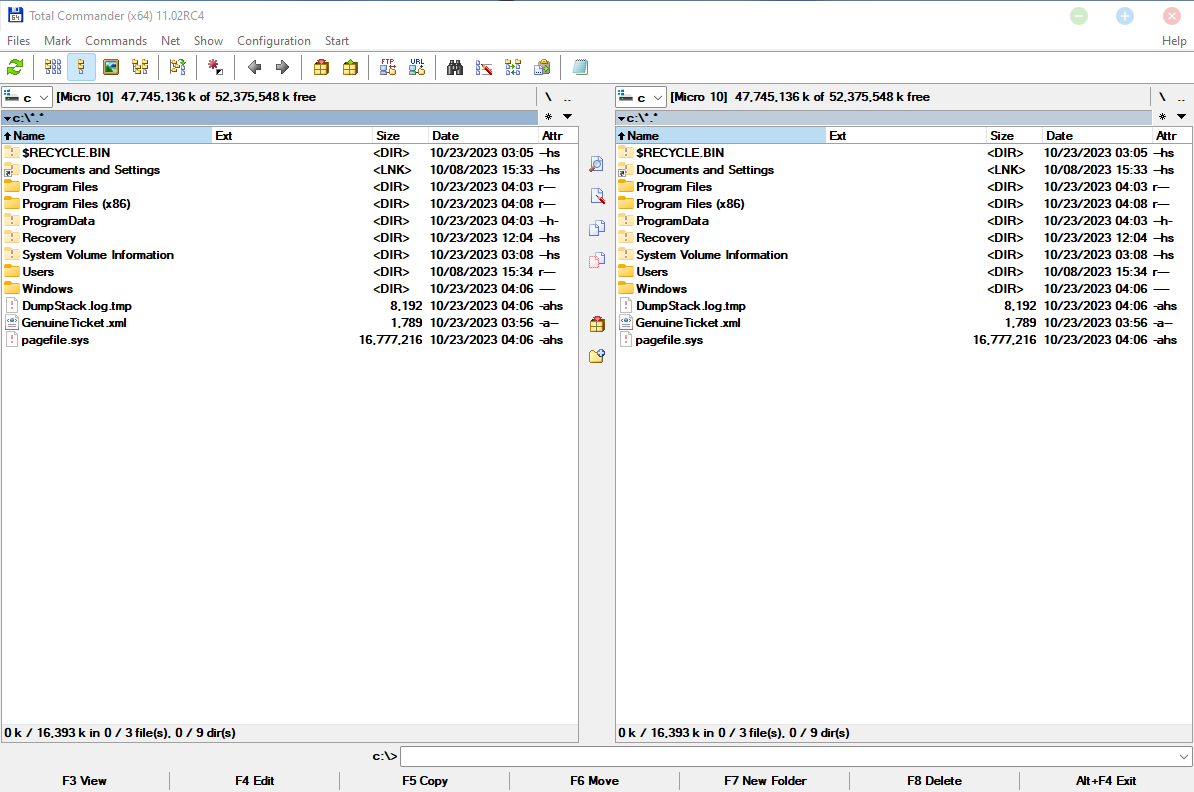Image resolution: width=1194 pixels, height=792 pixels.
Task: Click the Unpack files toolbar icon
Action: tap(350, 67)
